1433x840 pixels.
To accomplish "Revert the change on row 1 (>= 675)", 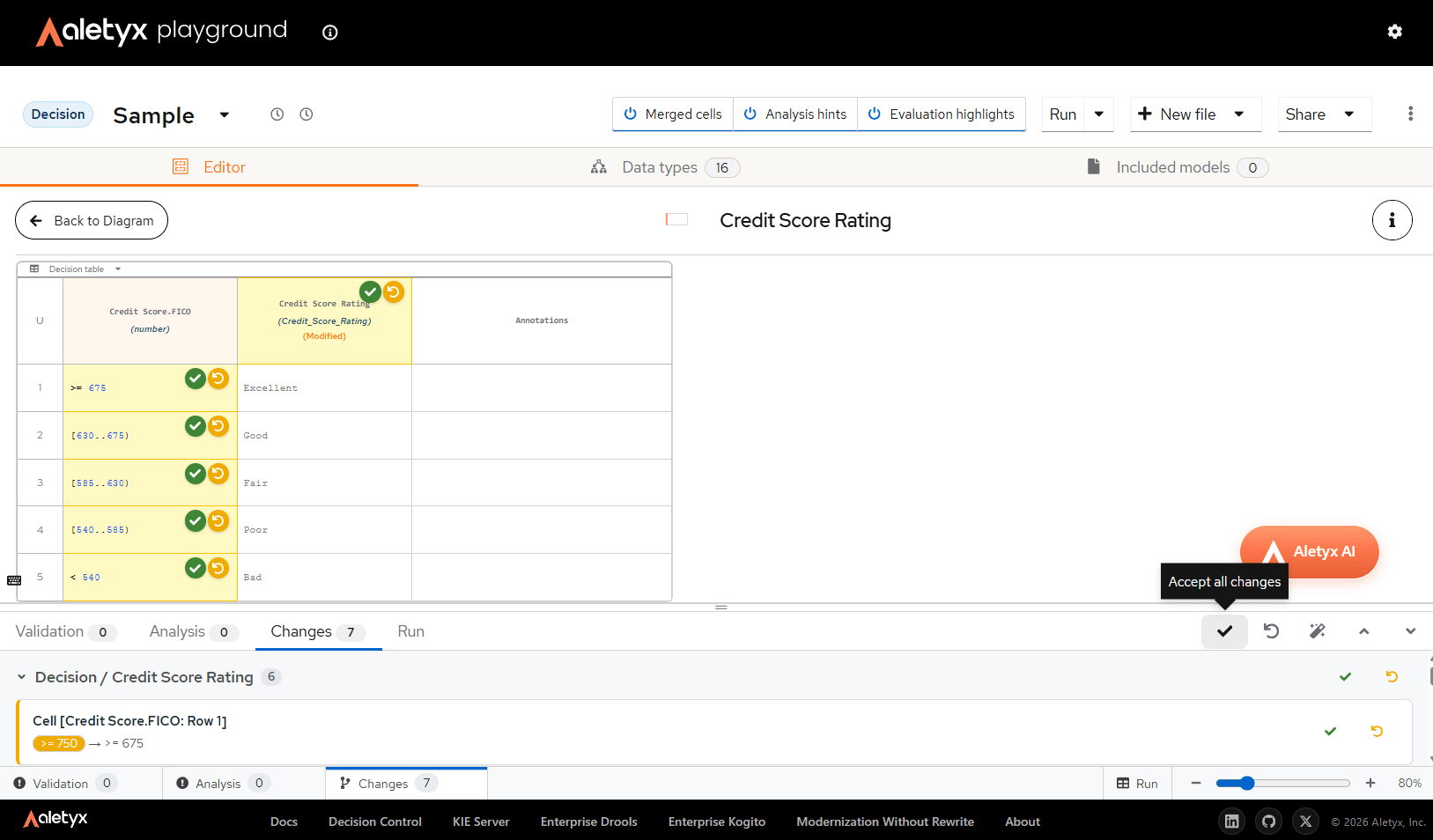I will click(218, 379).
